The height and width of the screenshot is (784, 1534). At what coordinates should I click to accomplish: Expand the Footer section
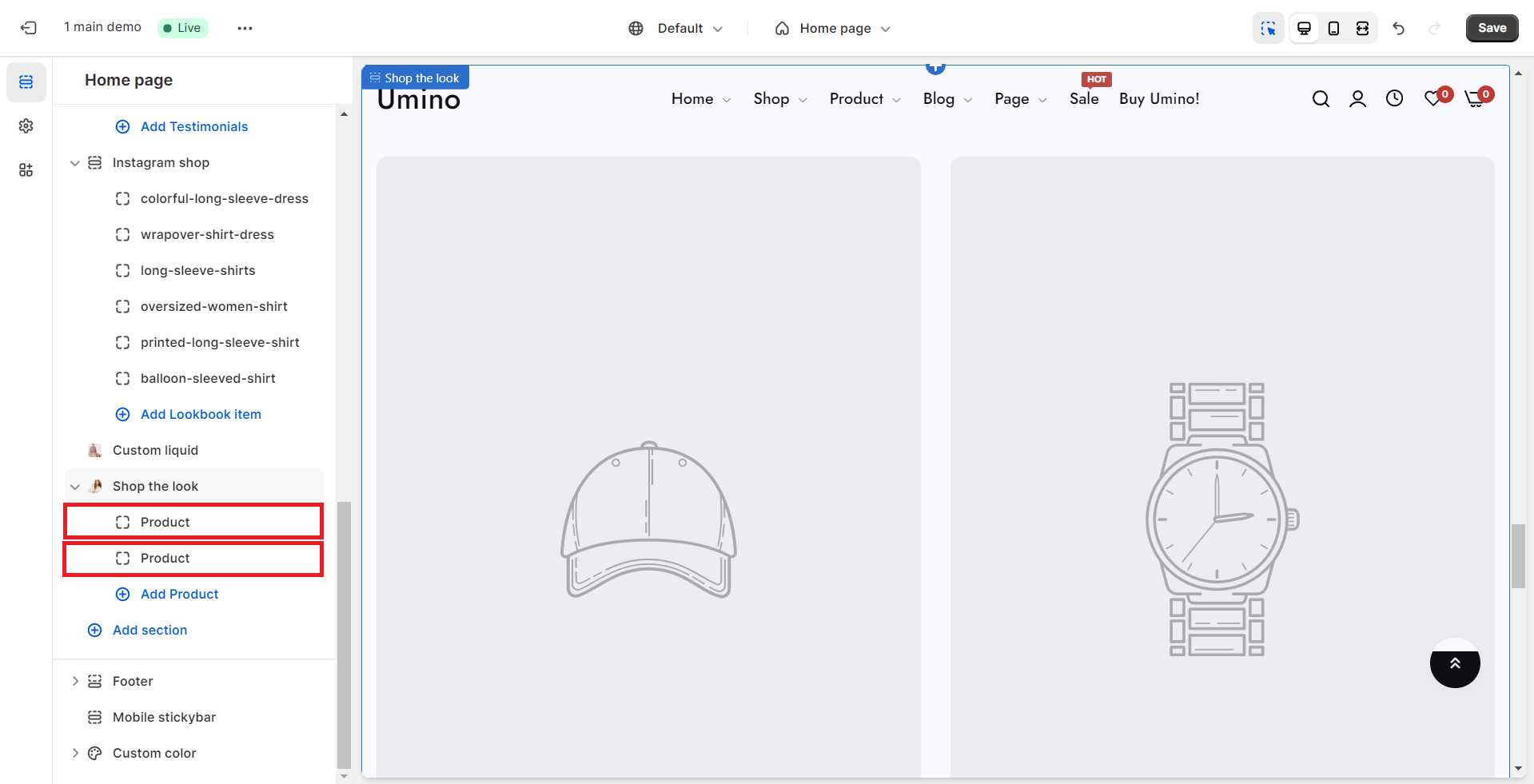pos(75,682)
